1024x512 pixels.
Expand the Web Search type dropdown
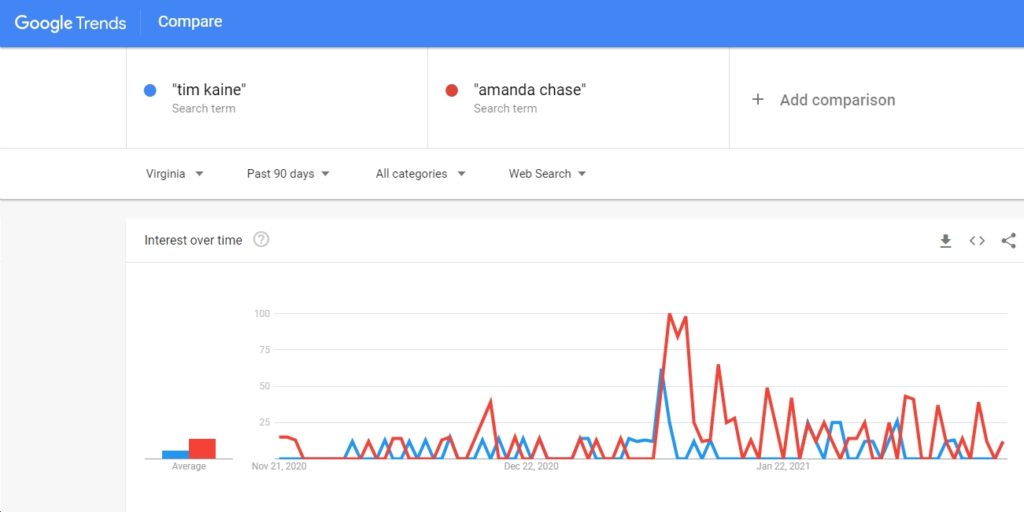click(x=547, y=174)
